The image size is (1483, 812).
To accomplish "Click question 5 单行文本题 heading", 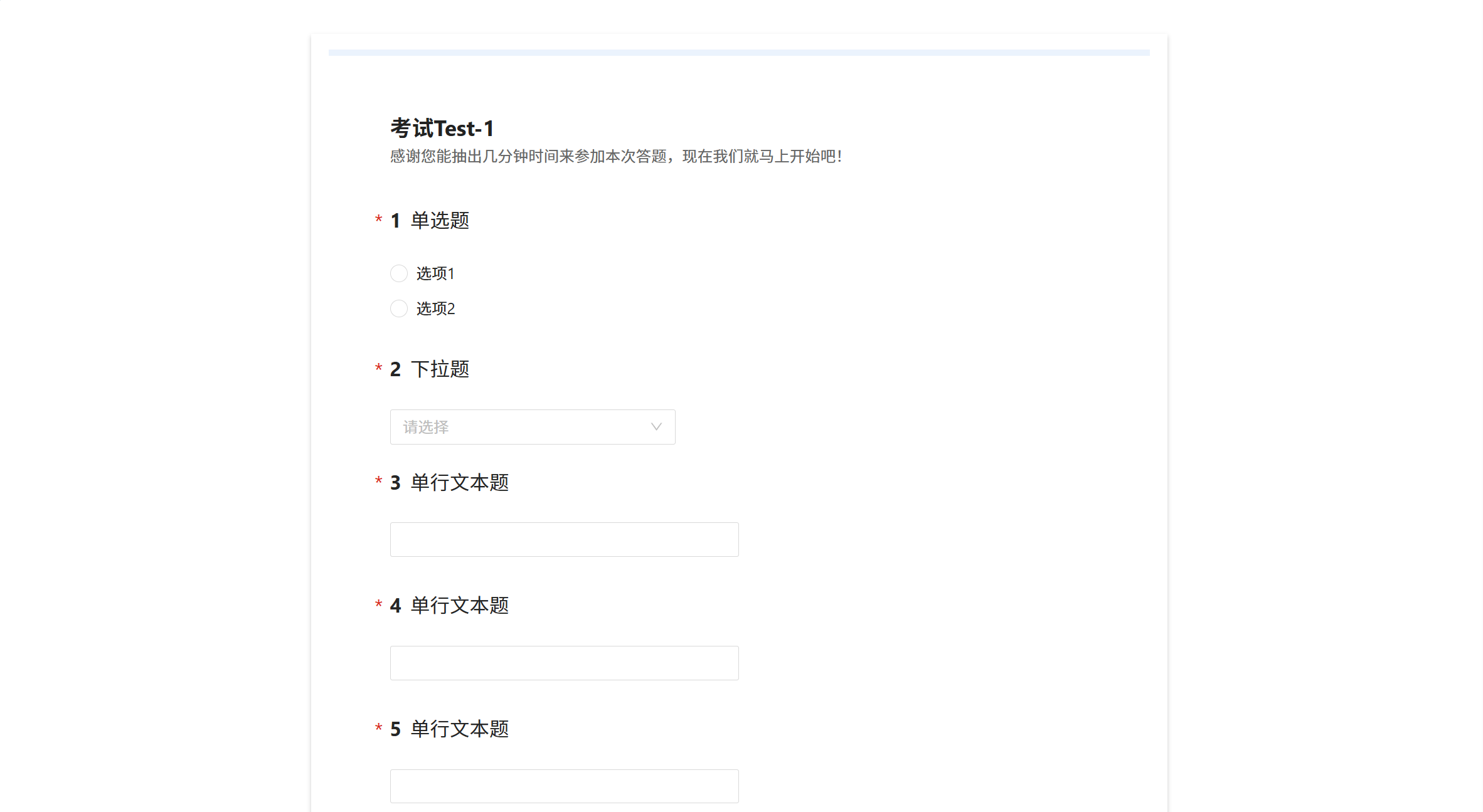I will click(459, 729).
